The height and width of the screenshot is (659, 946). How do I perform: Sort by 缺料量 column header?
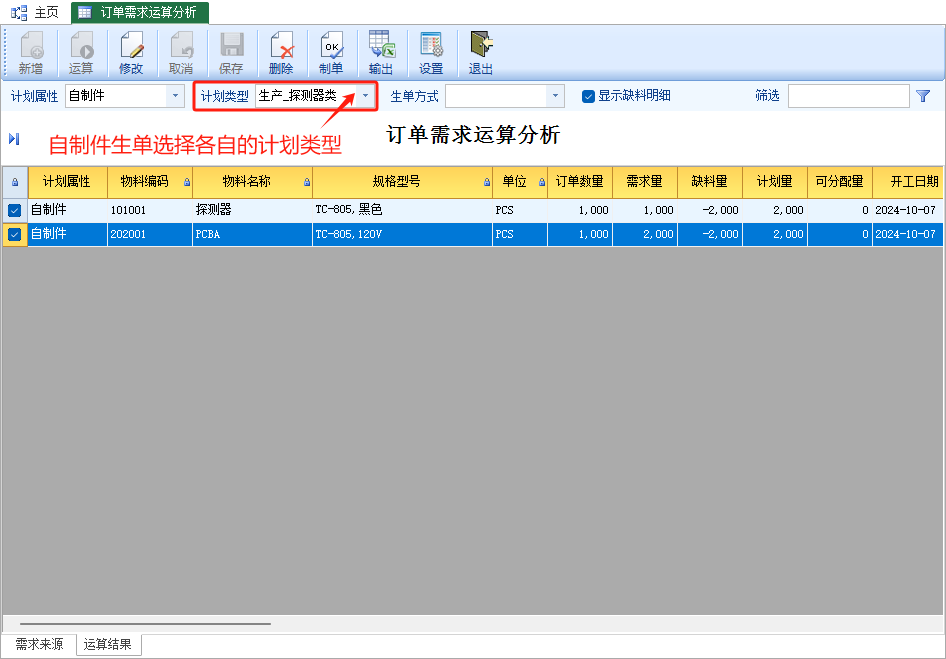pos(710,182)
